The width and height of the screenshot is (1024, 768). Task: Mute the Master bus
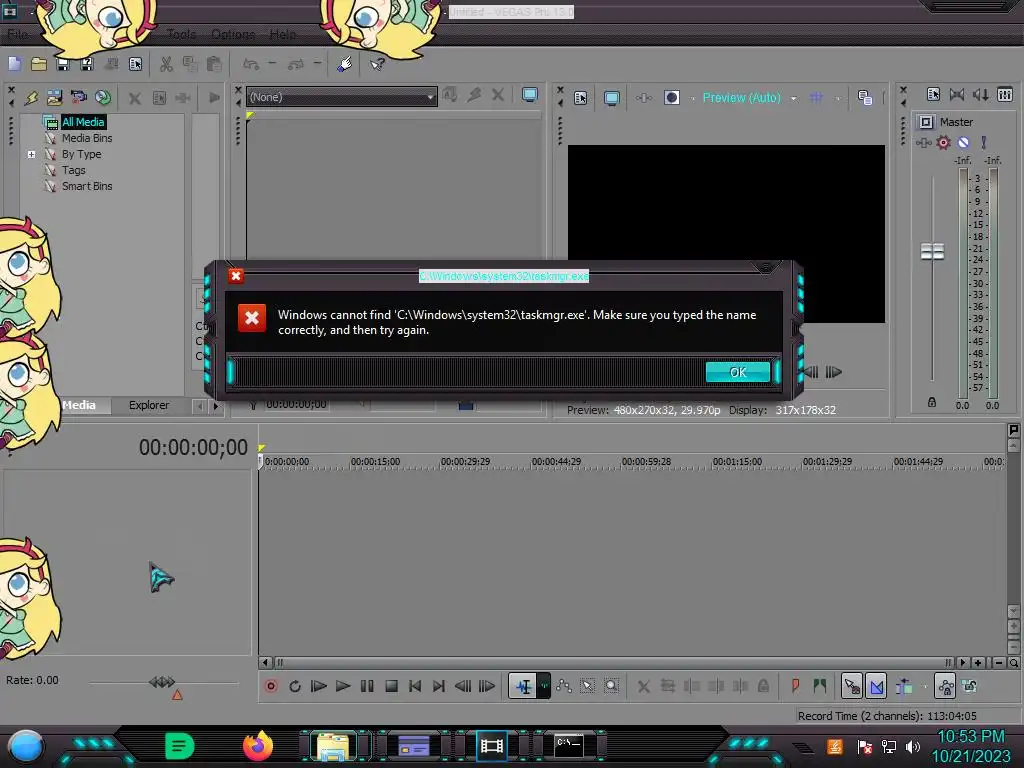point(963,142)
